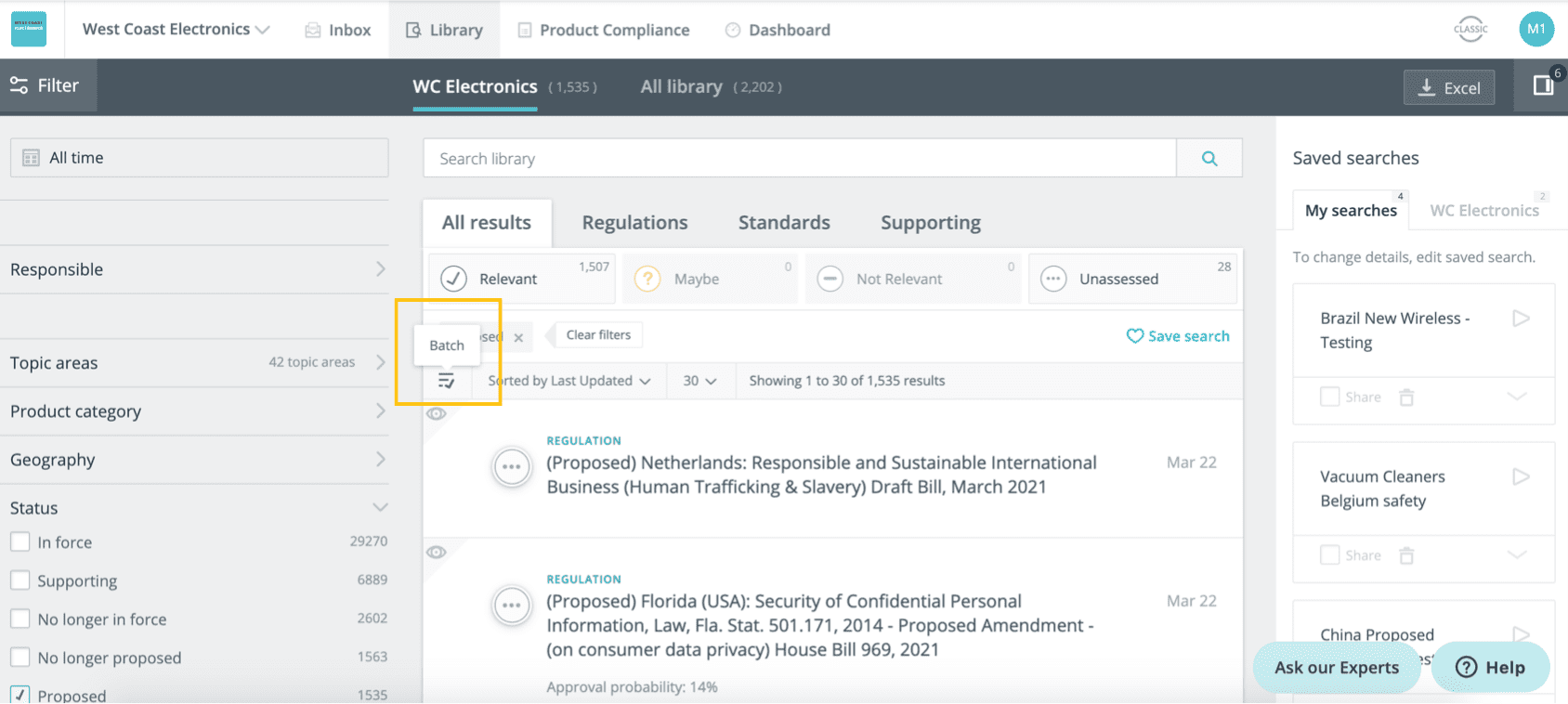
Task: Open the Sorted by Last Updated dropdown
Action: pyautogui.click(x=568, y=381)
